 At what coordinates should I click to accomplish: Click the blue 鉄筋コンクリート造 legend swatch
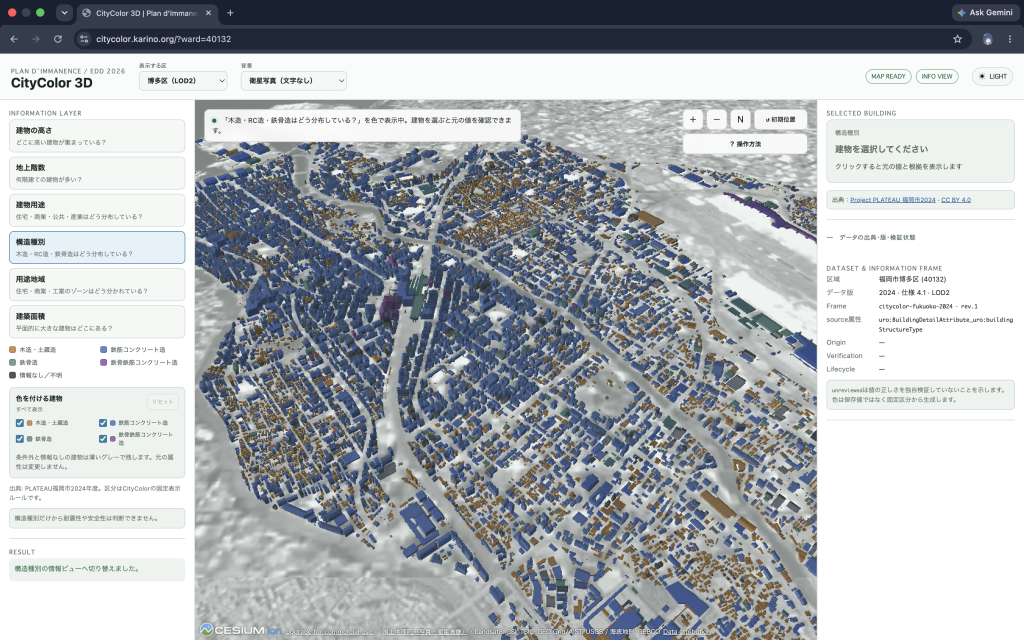(x=103, y=350)
